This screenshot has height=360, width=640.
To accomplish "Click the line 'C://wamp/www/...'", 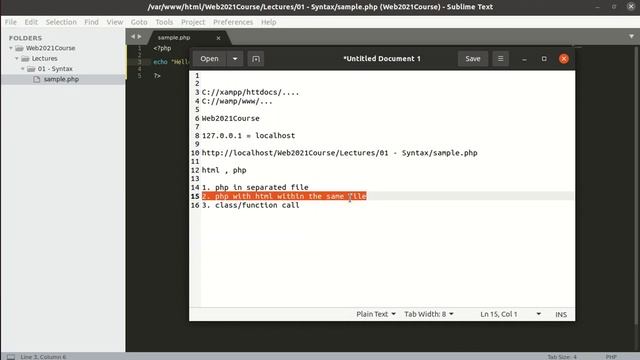I will pyautogui.click(x=237, y=101).
